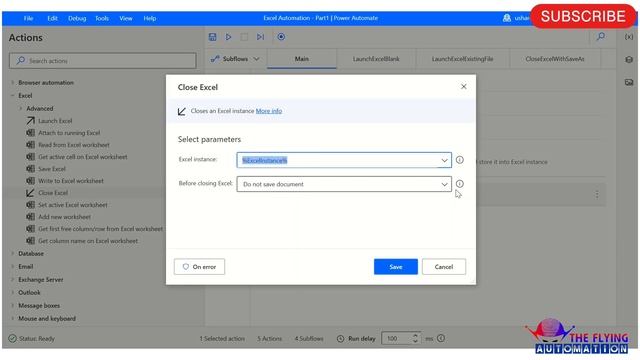
Task: Click Read from Excel worksheet icon
Action: point(31,145)
